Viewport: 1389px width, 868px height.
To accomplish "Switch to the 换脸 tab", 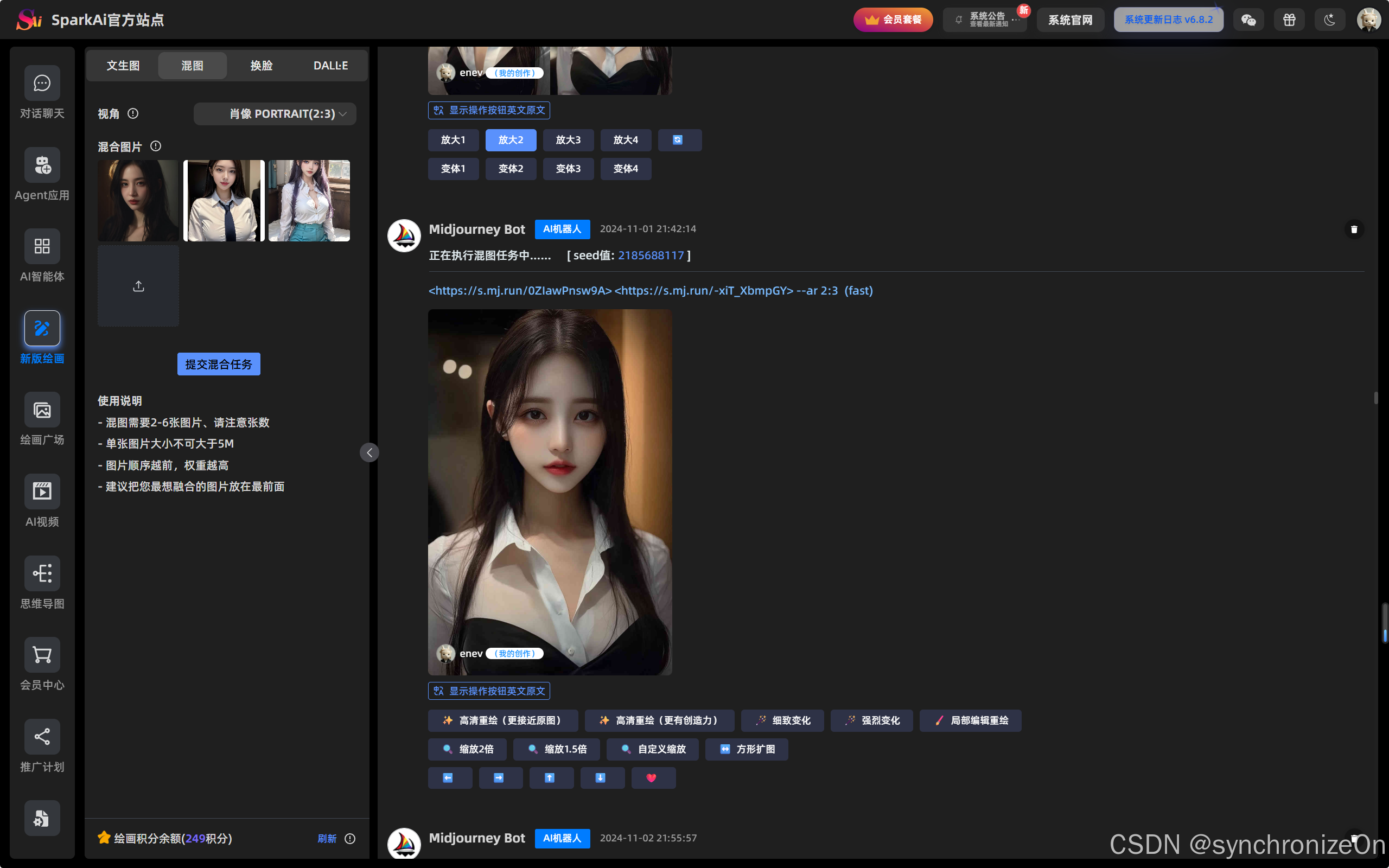I will tap(261, 66).
